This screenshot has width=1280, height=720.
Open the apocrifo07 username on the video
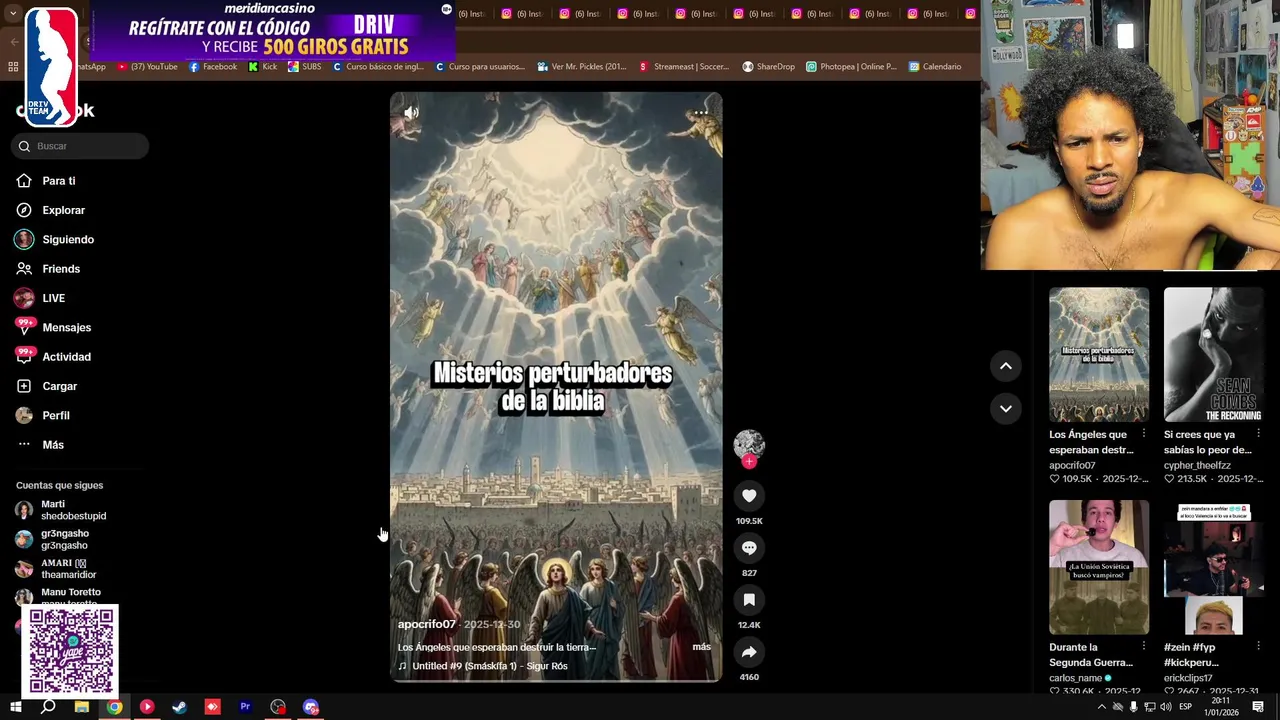[427, 624]
